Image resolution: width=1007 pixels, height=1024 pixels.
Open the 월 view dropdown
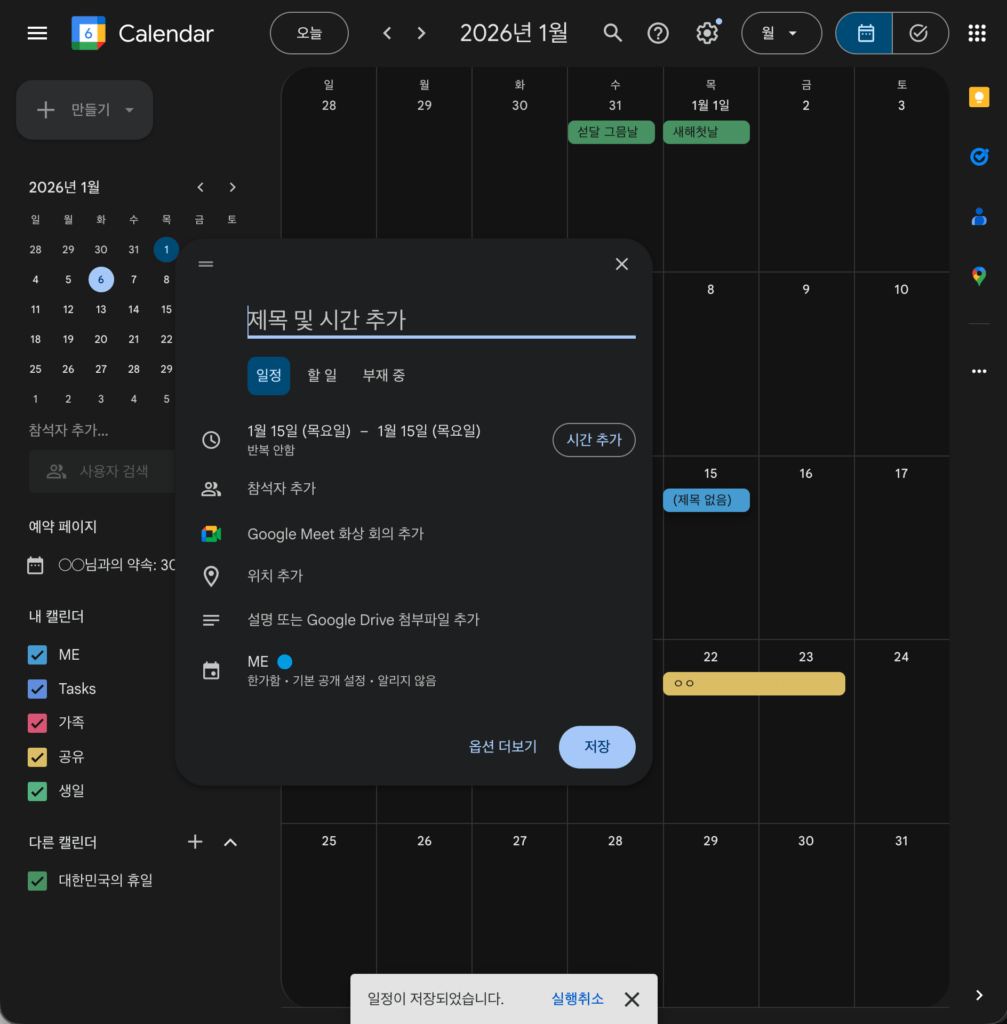tap(780, 33)
